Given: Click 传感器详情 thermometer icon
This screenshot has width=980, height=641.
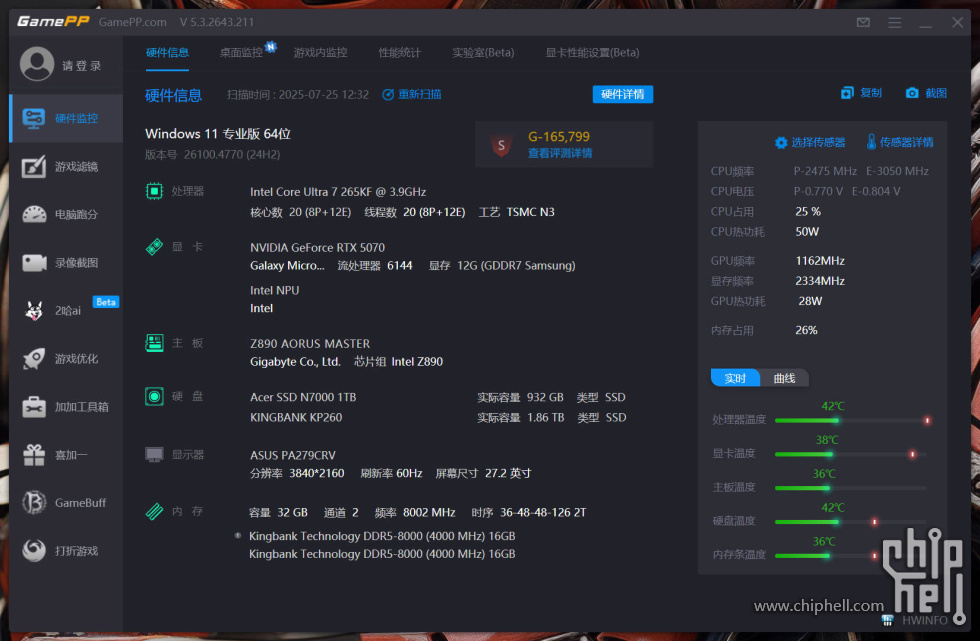Looking at the screenshot, I should [x=871, y=142].
